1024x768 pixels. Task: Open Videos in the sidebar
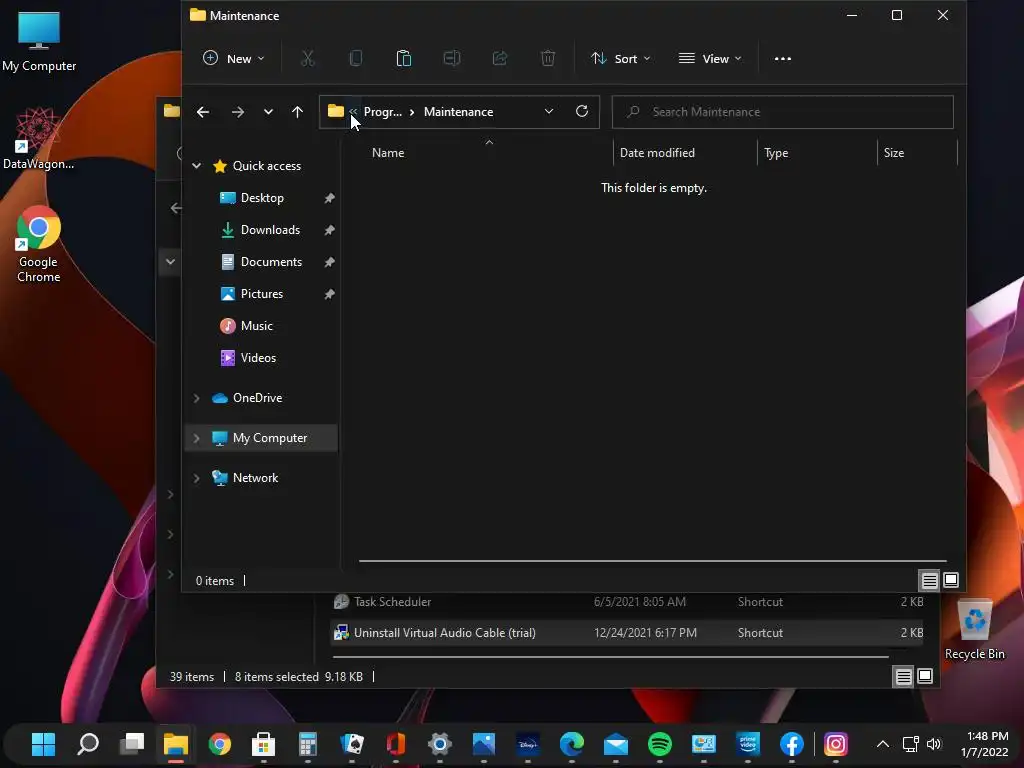coord(258,358)
